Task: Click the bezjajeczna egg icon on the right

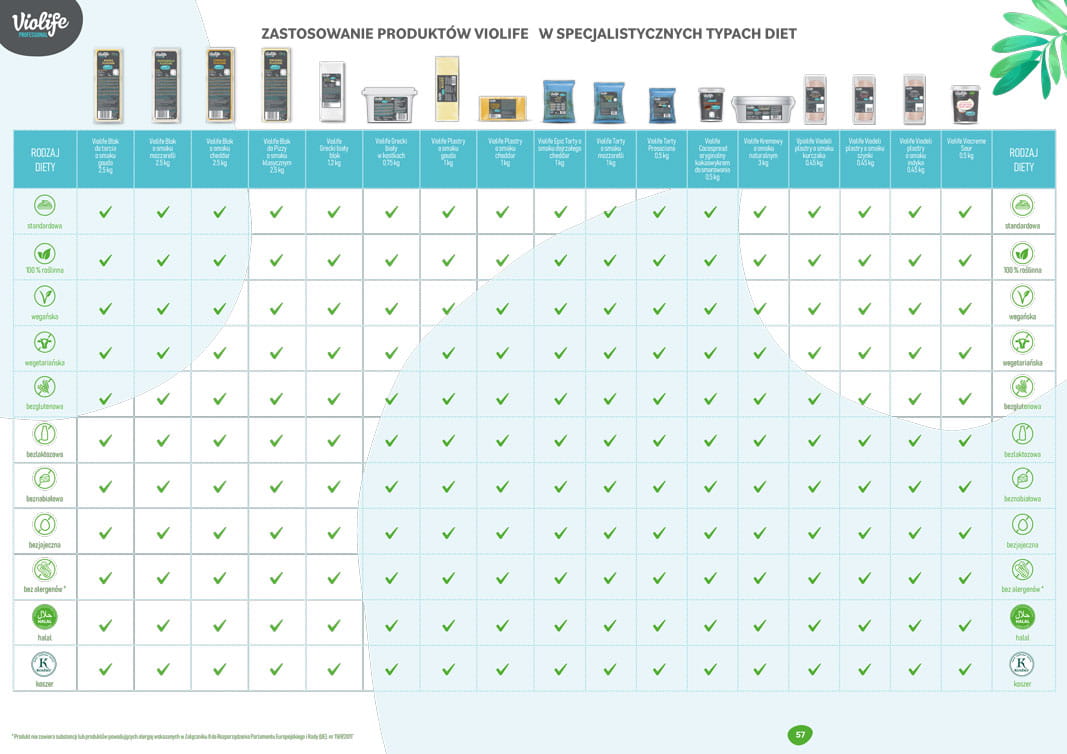Action: click(x=1022, y=525)
